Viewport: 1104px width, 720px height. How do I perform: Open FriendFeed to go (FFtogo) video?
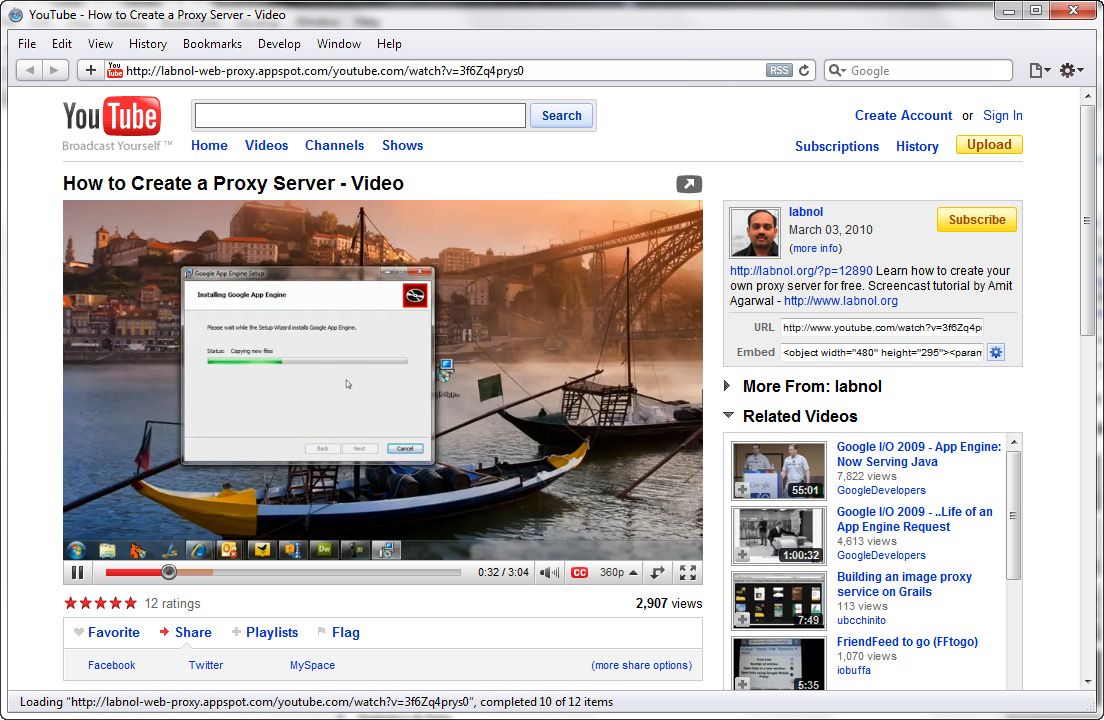907,642
